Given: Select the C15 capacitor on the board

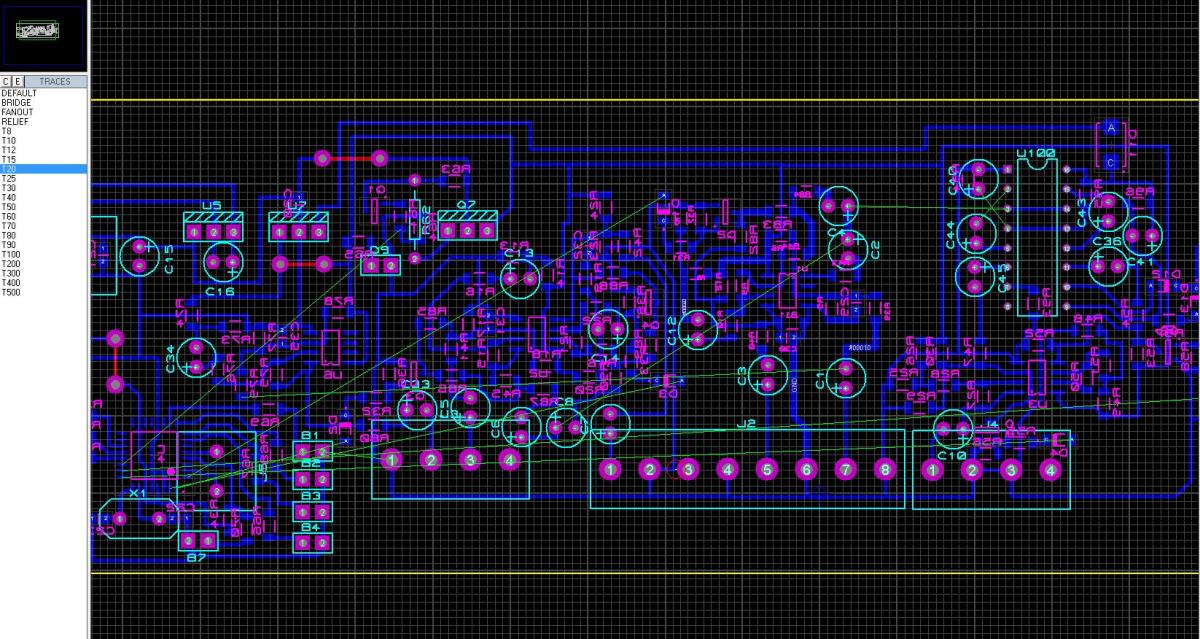Looking at the screenshot, I should 140,255.
